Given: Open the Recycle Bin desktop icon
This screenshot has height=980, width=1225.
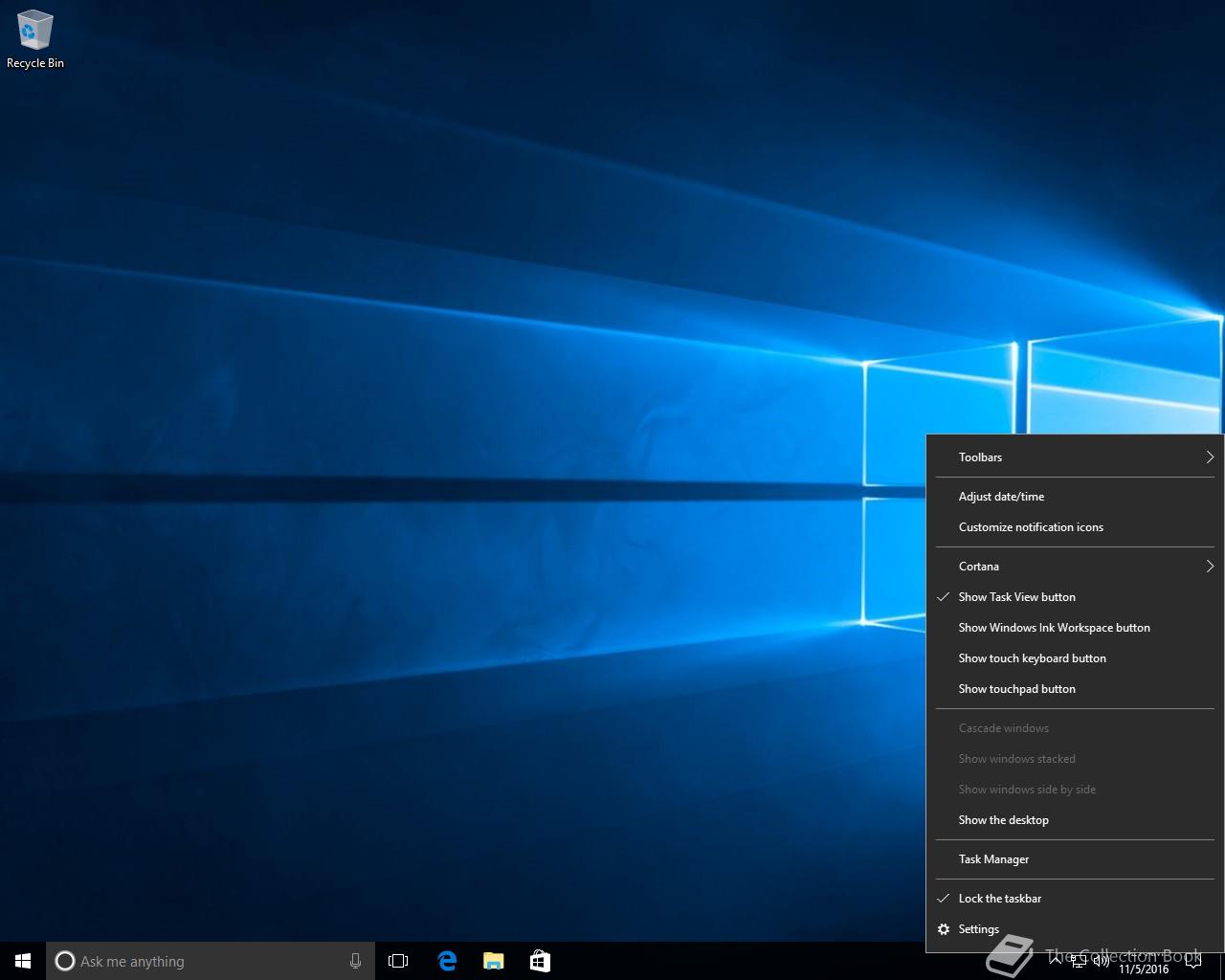Looking at the screenshot, I should click(x=35, y=39).
